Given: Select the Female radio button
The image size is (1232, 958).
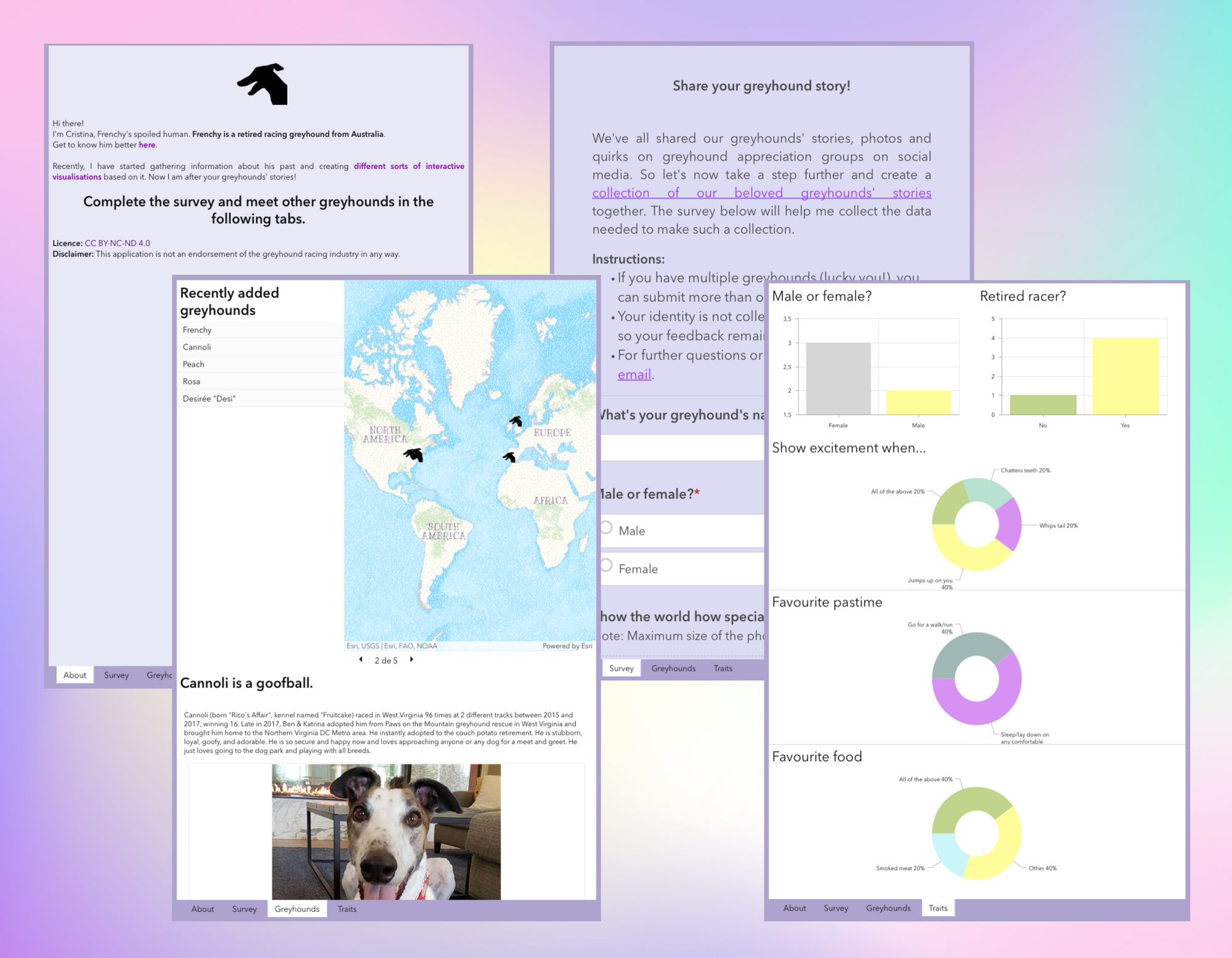Looking at the screenshot, I should (x=609, y=569).
